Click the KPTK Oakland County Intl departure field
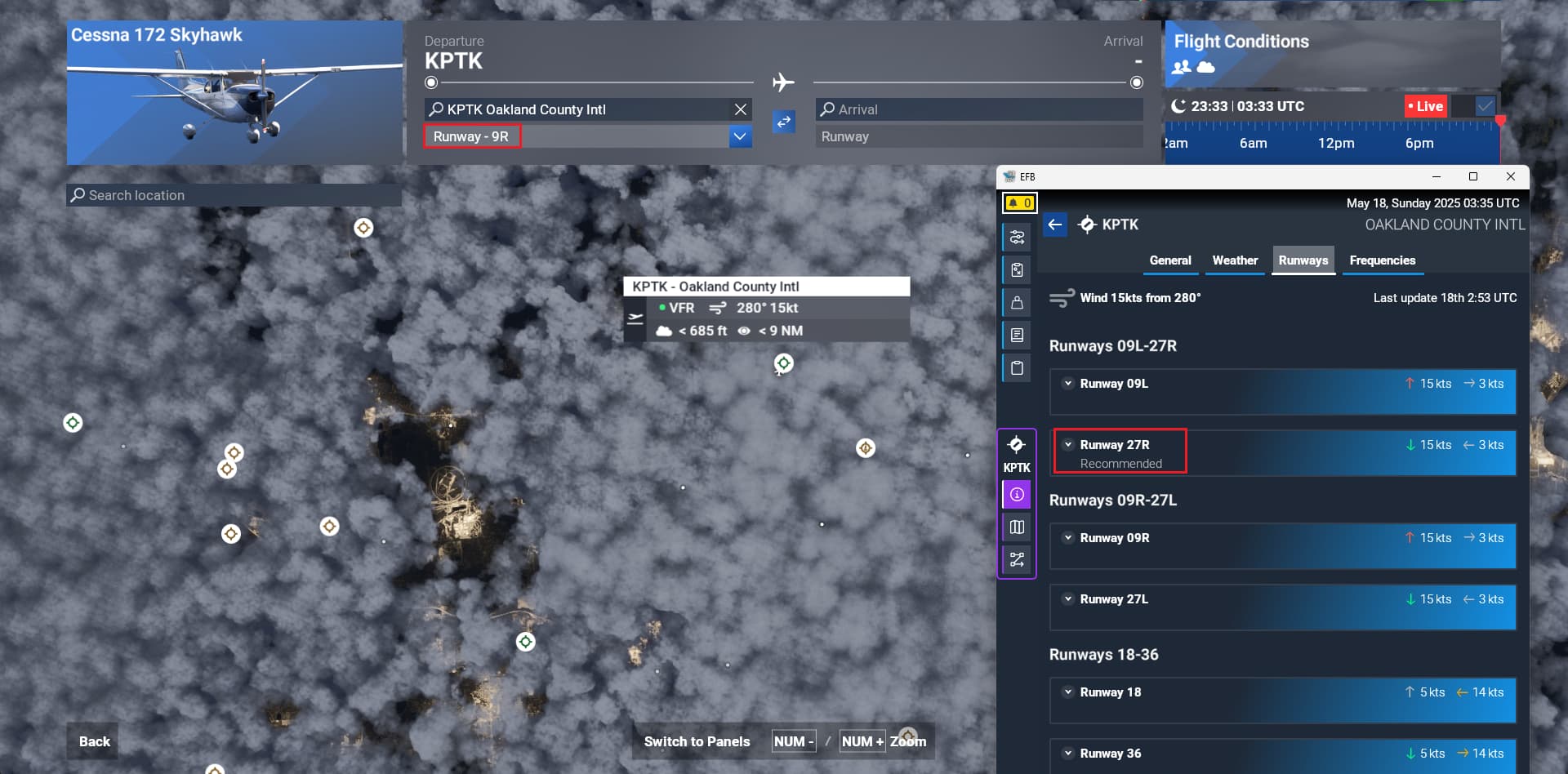This screenshot has height=774, width=1568. click(x=576, y=109)
